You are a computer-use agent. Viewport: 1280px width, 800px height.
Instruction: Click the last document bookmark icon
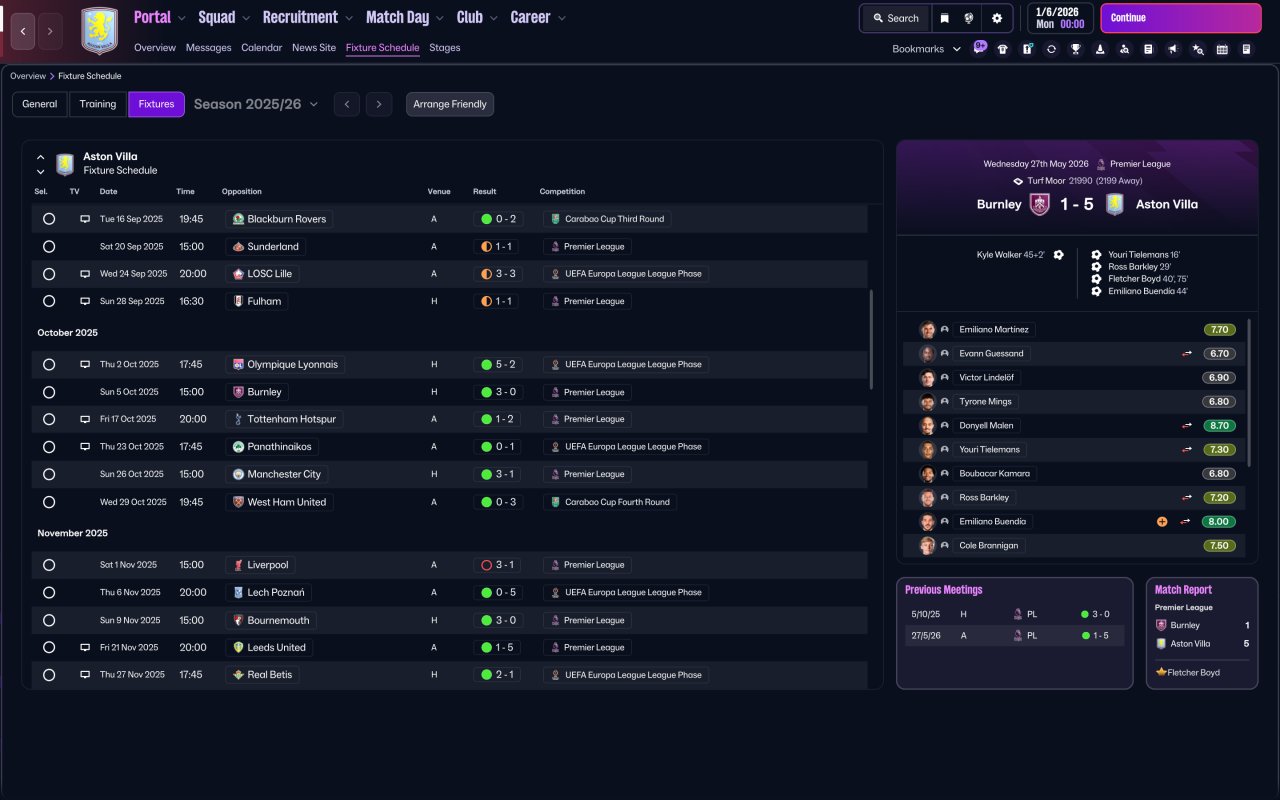coord(1246,49)
